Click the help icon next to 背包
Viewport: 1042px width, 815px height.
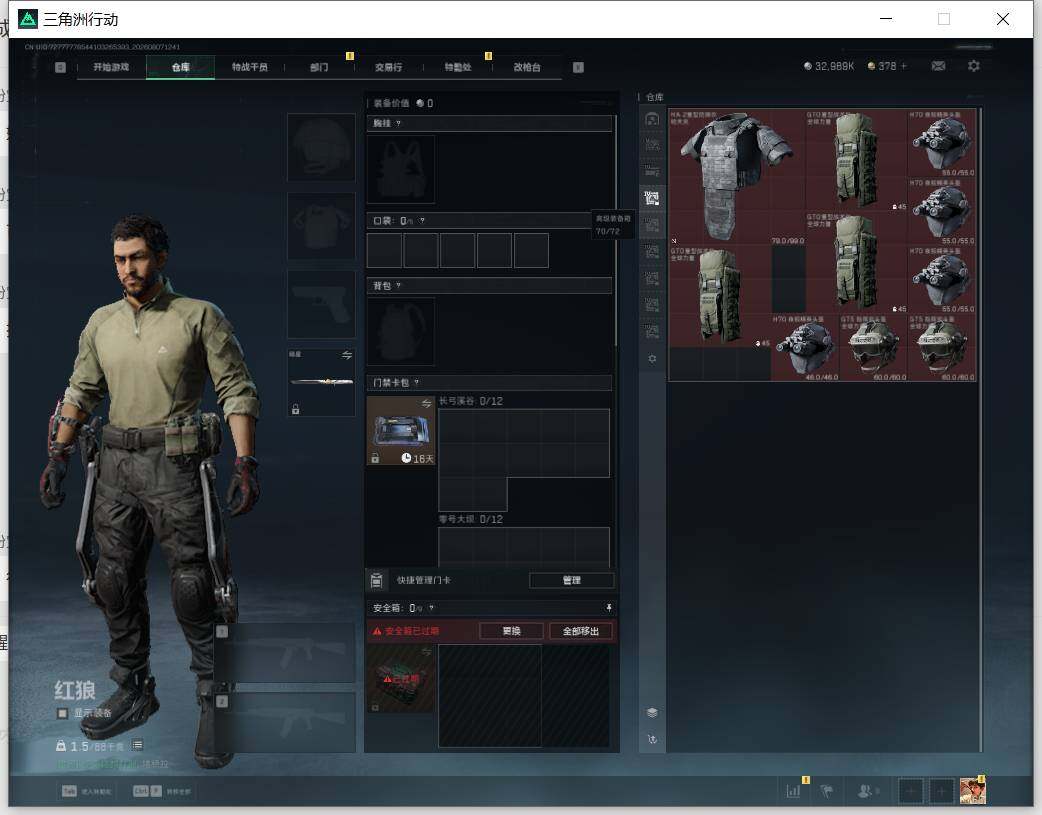point(398,286)
